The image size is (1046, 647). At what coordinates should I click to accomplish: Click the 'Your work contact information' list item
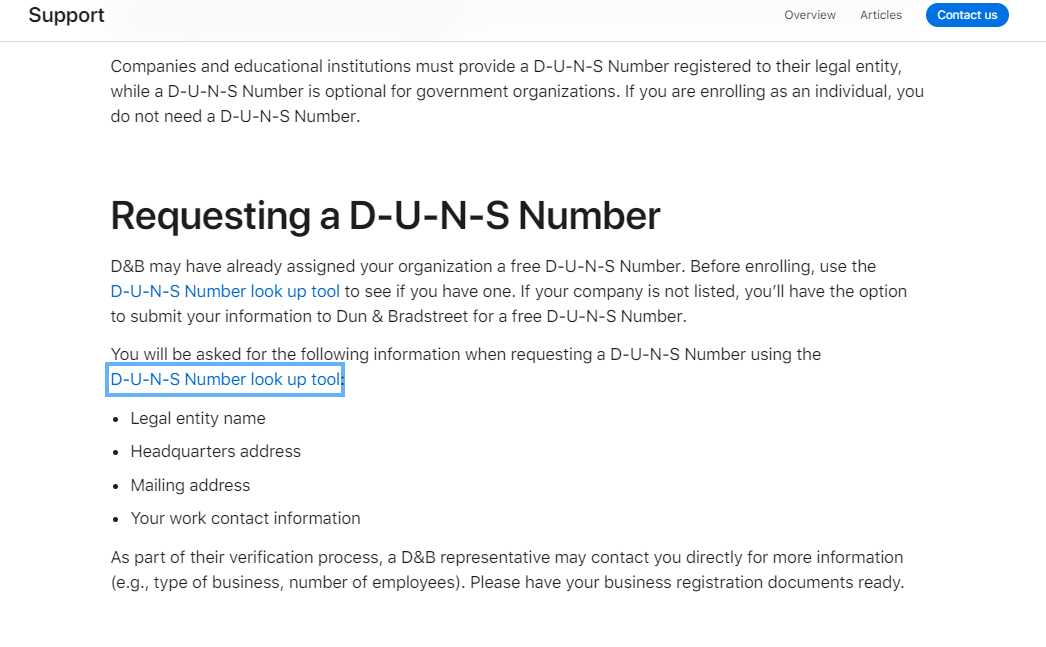coord(245,518)
